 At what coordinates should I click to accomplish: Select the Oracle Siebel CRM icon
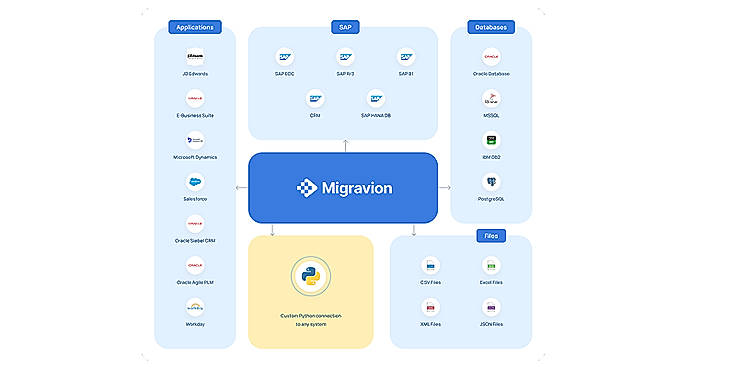tap(195, 224)
